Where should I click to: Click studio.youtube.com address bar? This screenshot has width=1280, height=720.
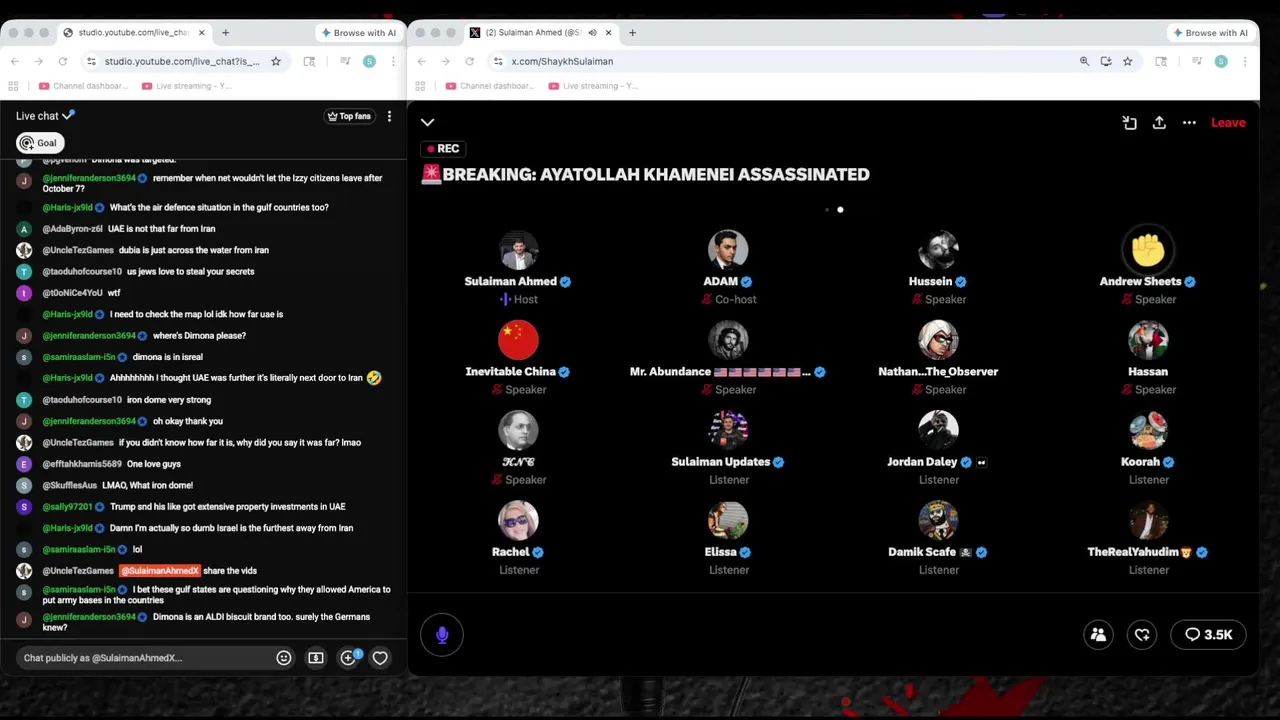(182, 61)
